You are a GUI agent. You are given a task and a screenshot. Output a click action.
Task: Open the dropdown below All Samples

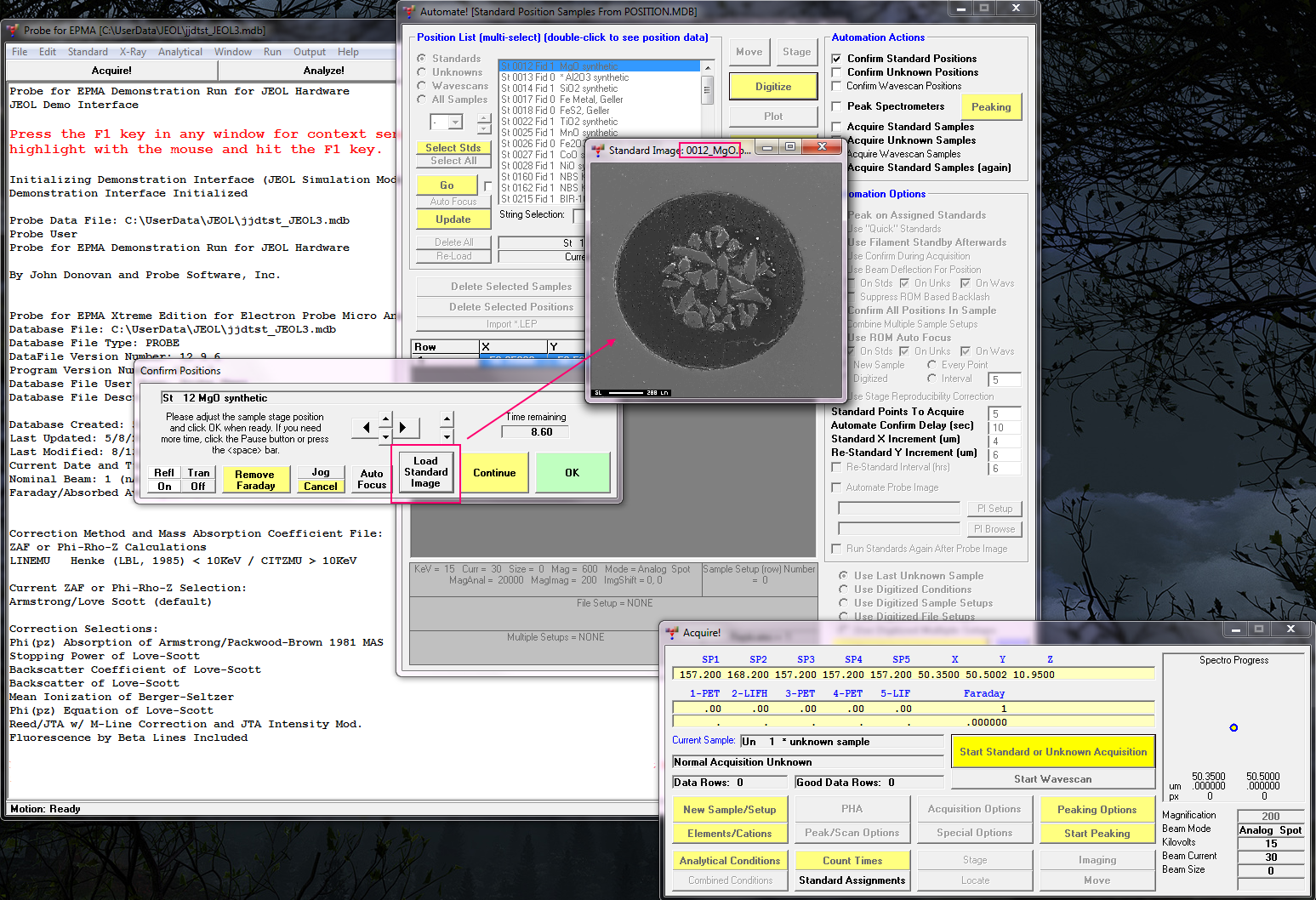click(x=455, y=122)
